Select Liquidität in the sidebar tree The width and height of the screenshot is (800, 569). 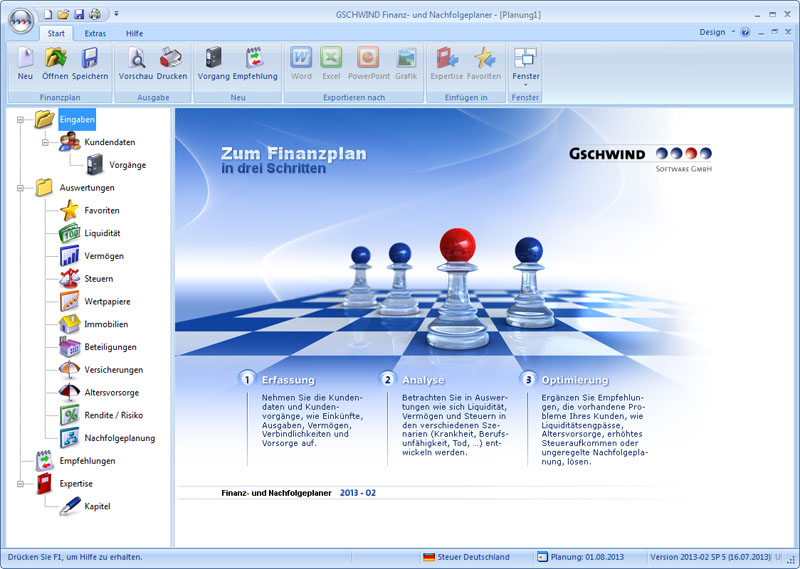(103, 233)
